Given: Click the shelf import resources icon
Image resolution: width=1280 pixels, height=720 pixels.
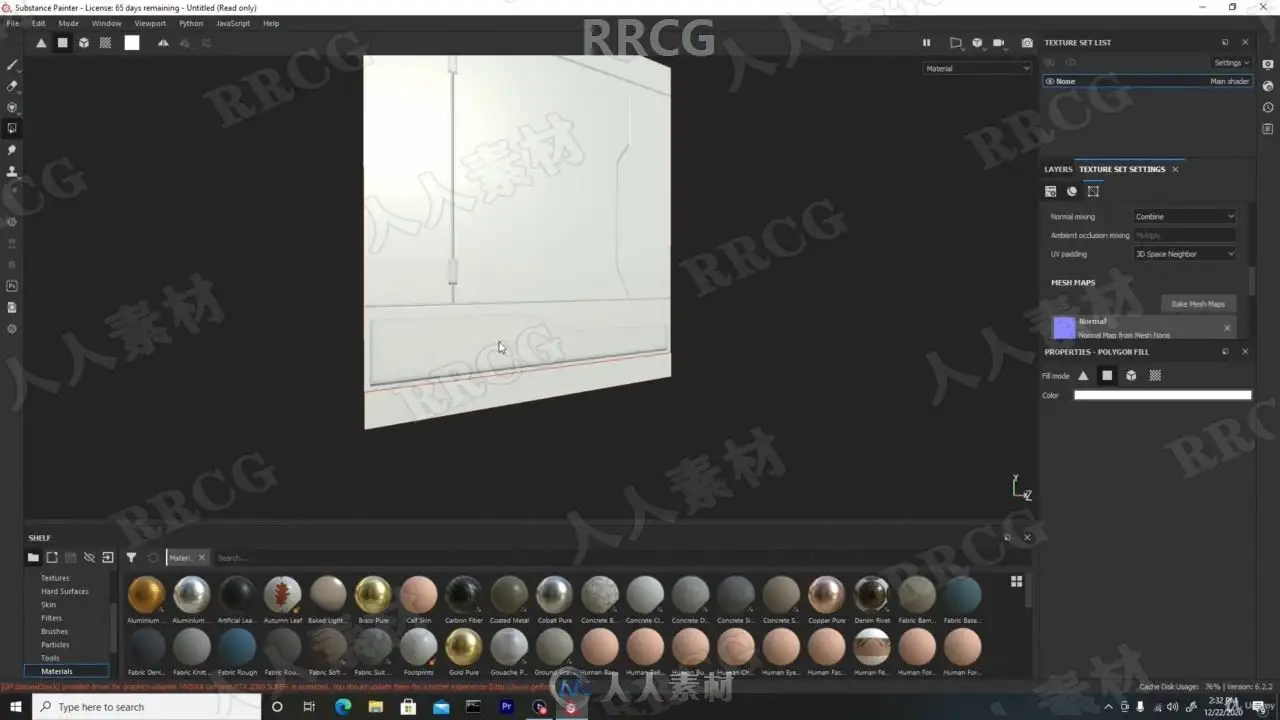Looking at the screenshot, I should click(x=108, y=557).
